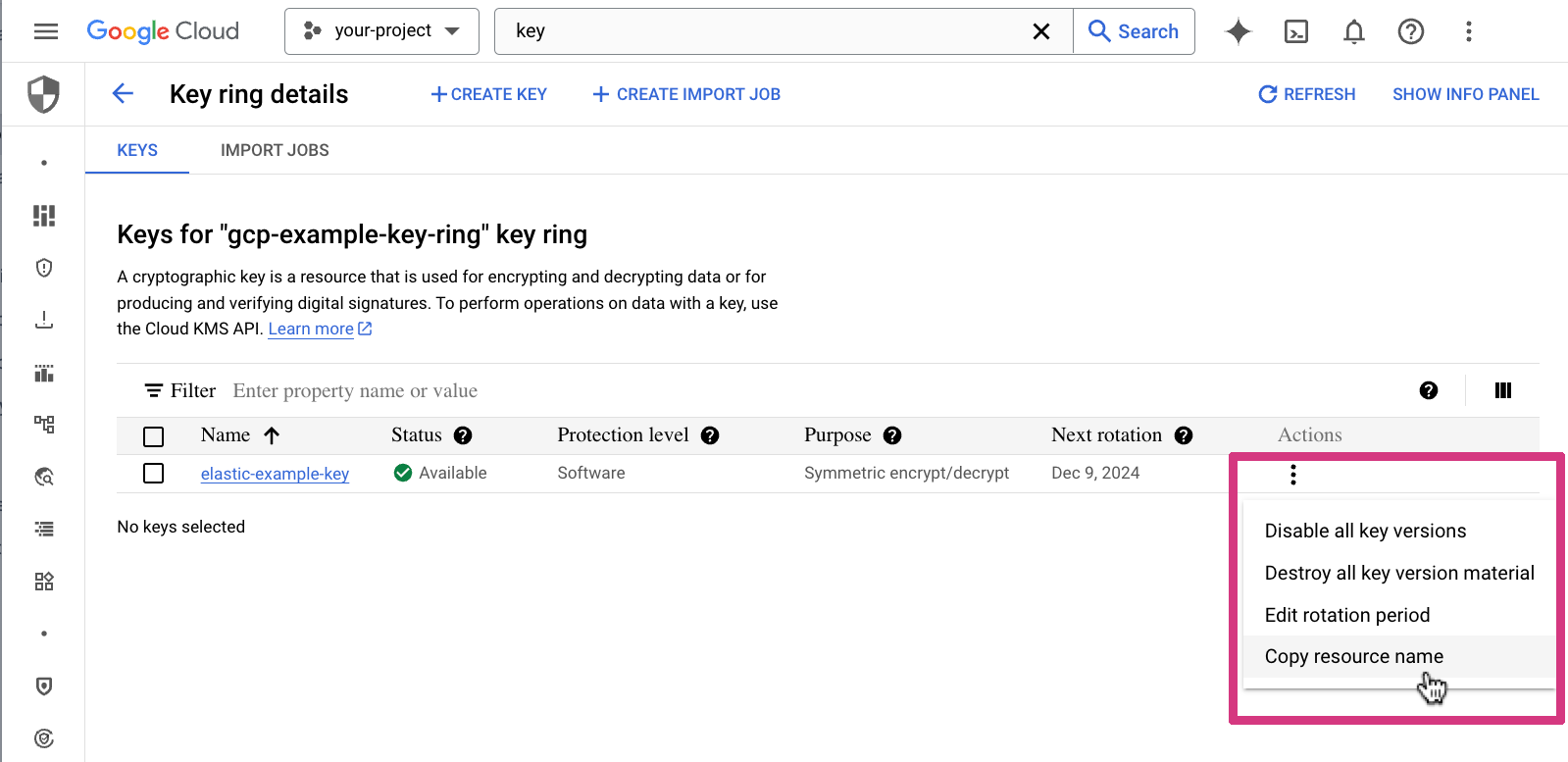The height and width of the screenshot is (762, 1568).
Task: Open the elastic-example-key link
Action: (275, 474)
